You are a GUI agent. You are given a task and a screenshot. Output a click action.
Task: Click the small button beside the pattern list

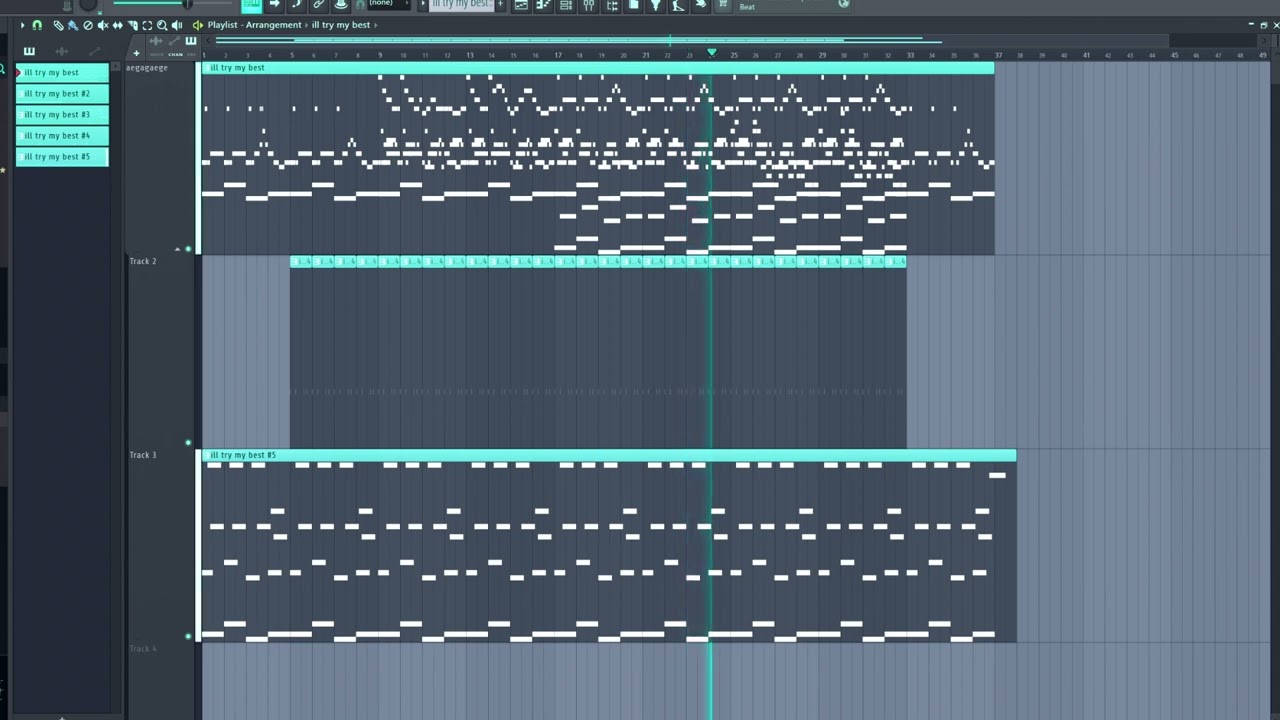click(116, 66)
